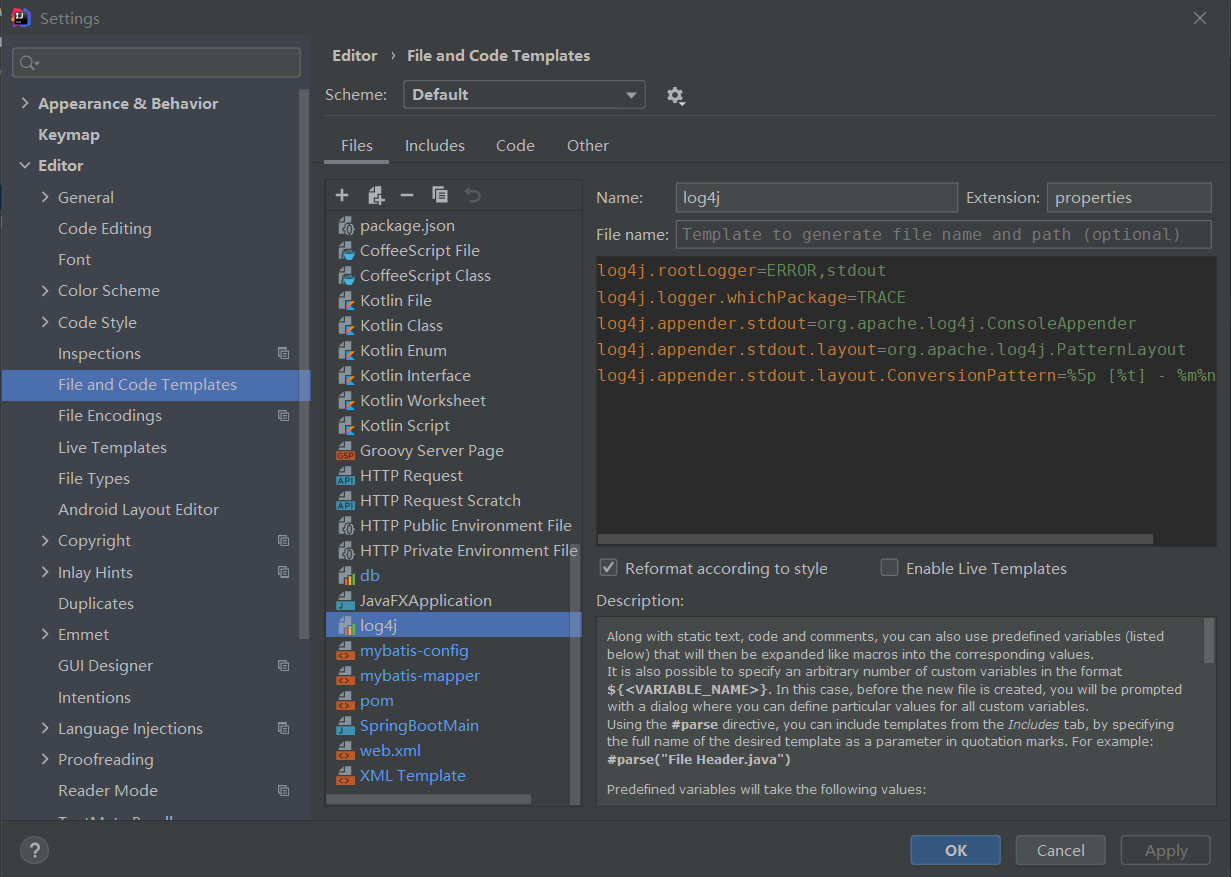The height and width of the screenshot is (877, 1231).
Task: Select Live Templates in settings tree
Action: pos(112,447)
